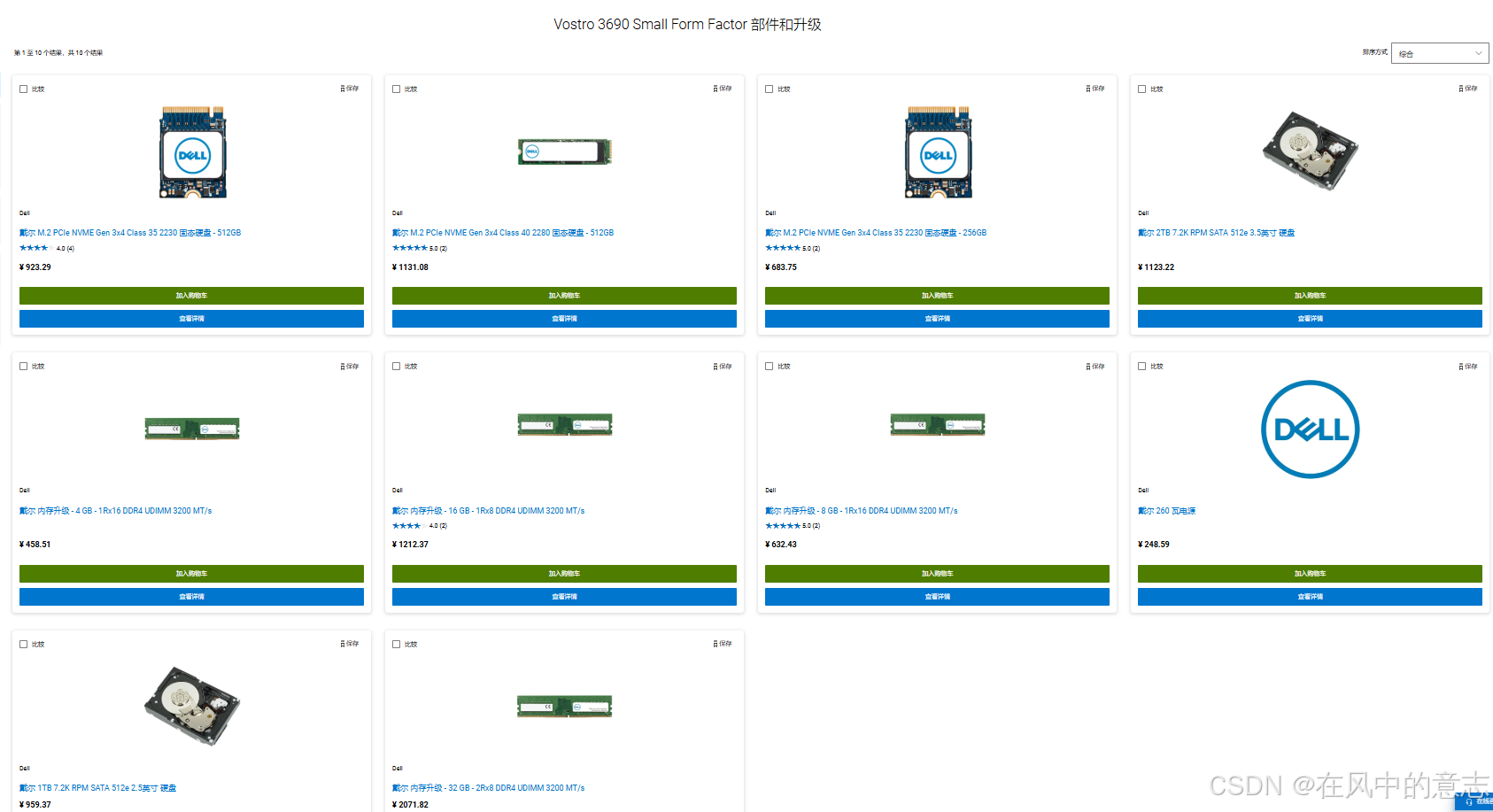Save the Class 40 2280 512GB SSD

[723, 89]
